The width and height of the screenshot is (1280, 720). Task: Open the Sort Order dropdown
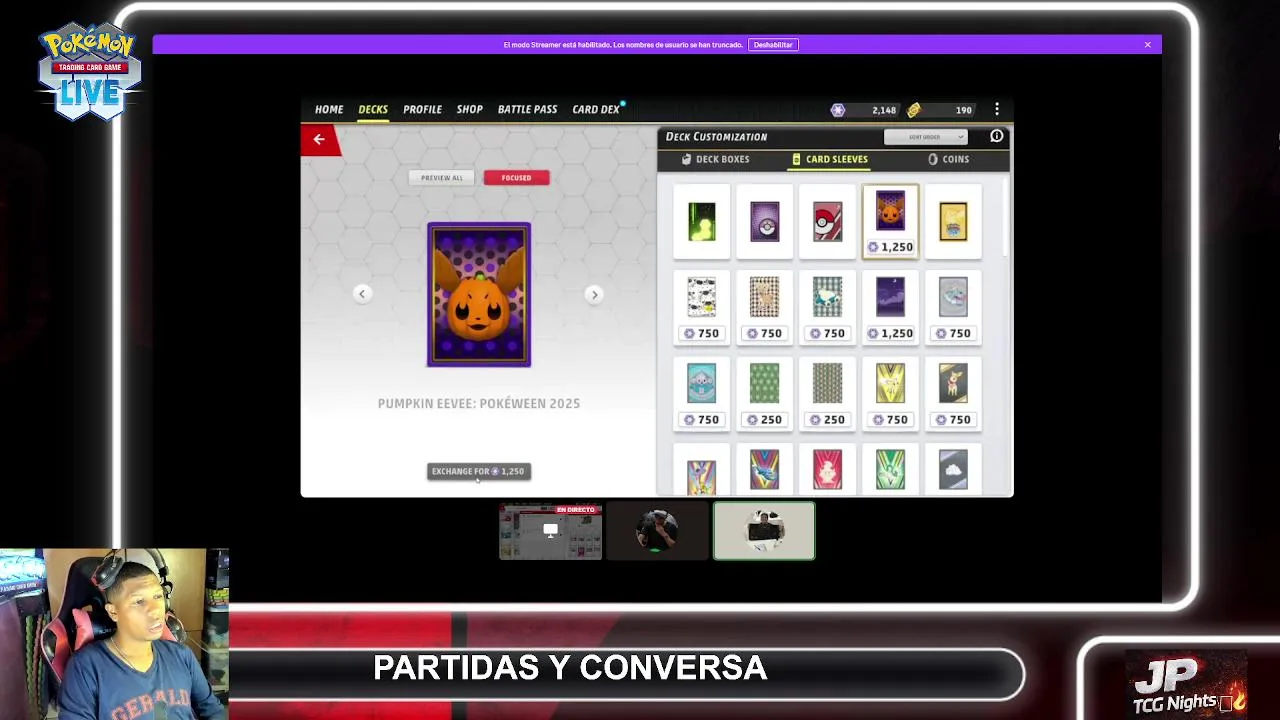click(925, 137)
